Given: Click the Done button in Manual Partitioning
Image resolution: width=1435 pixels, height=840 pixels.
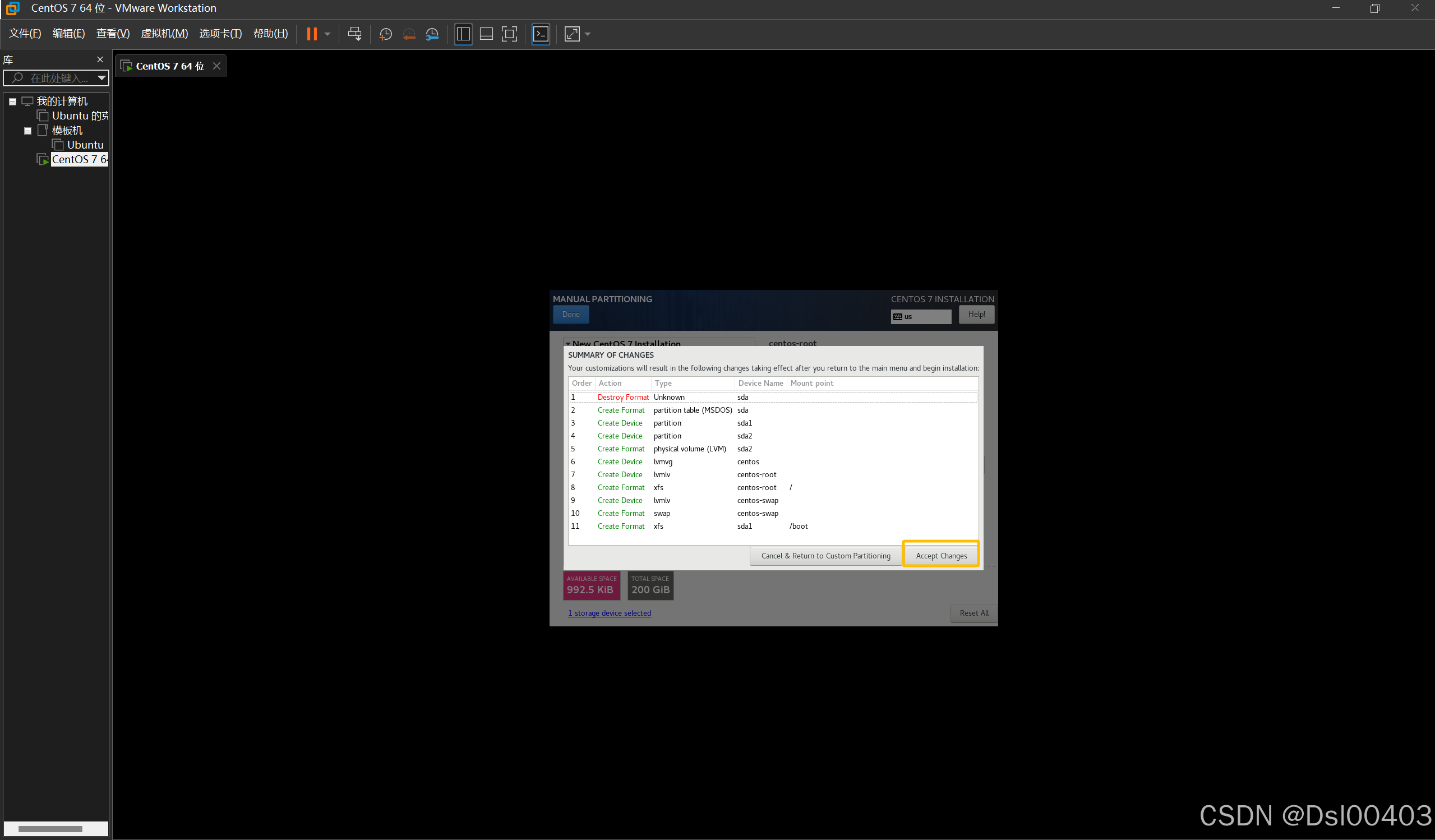Looking at the screenshot, I should point(571,315).
